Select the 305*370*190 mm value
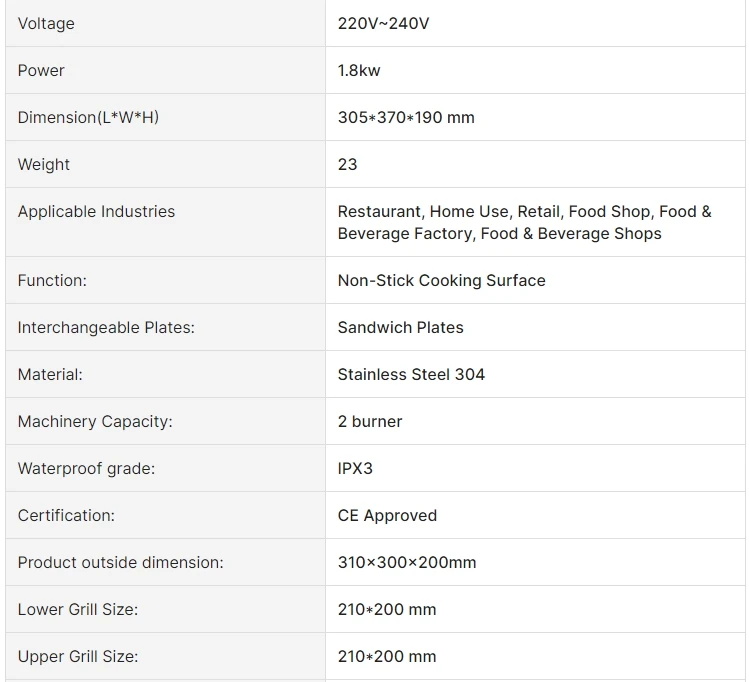The height and width of the screenshot is (682, 749). tap(406, 117)
